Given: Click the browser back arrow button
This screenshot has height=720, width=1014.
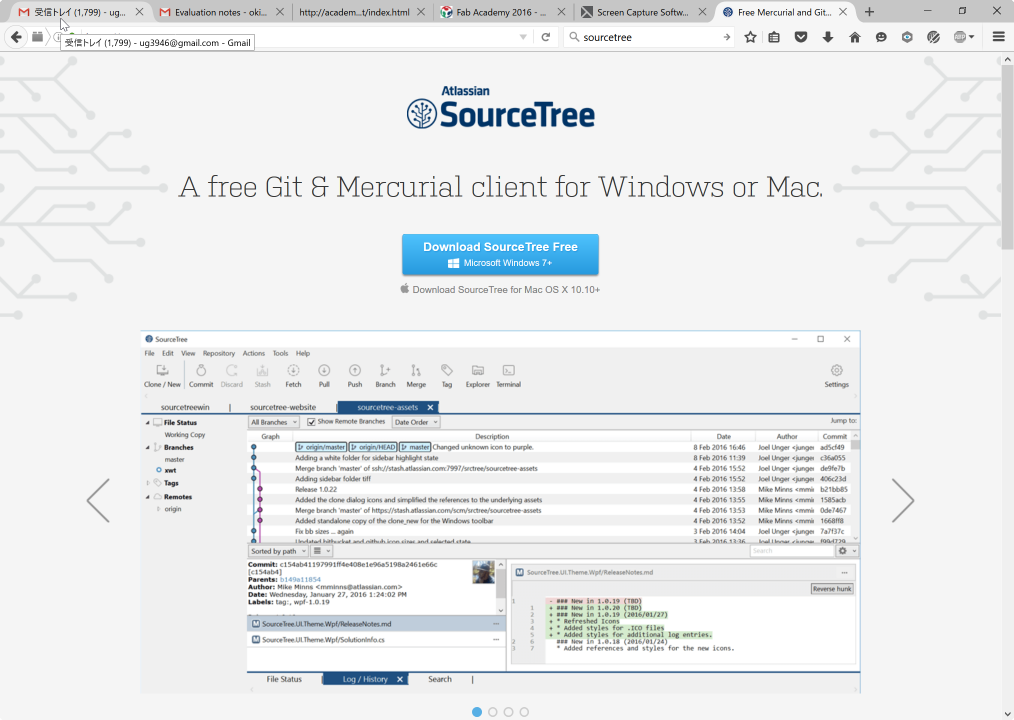Looking at the screenshot, I should pyautogui.click(x=16, y=37).
